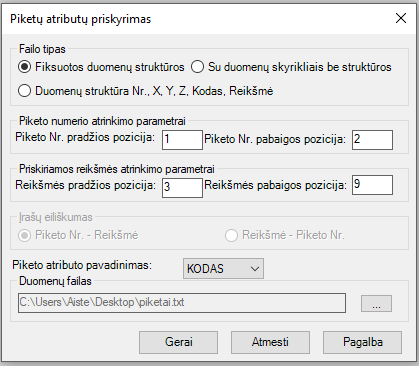This screenshot has width=419, height=366.
Task: Focus Reikšmės pradžios pozicija field
Action: click(182, 188)
